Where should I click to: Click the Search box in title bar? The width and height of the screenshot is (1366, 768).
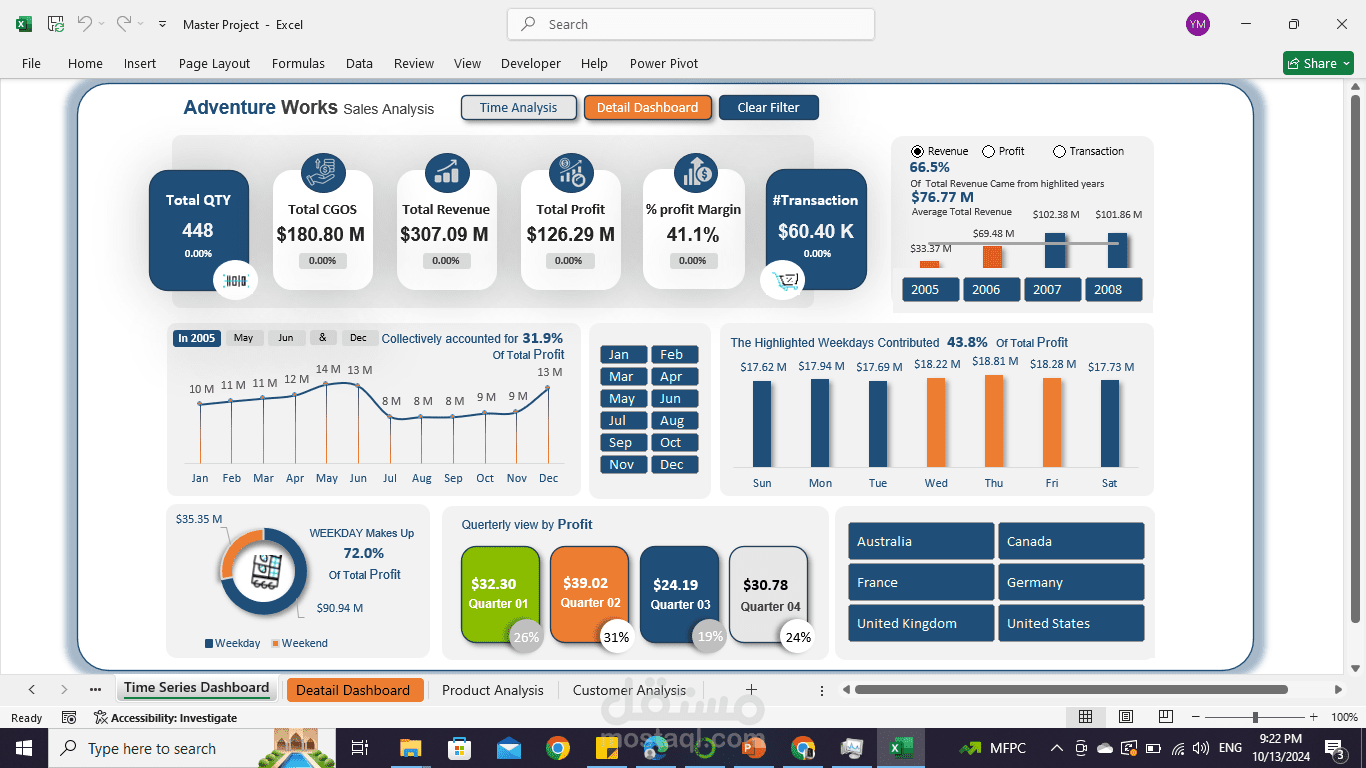click(x=691, y=24)
